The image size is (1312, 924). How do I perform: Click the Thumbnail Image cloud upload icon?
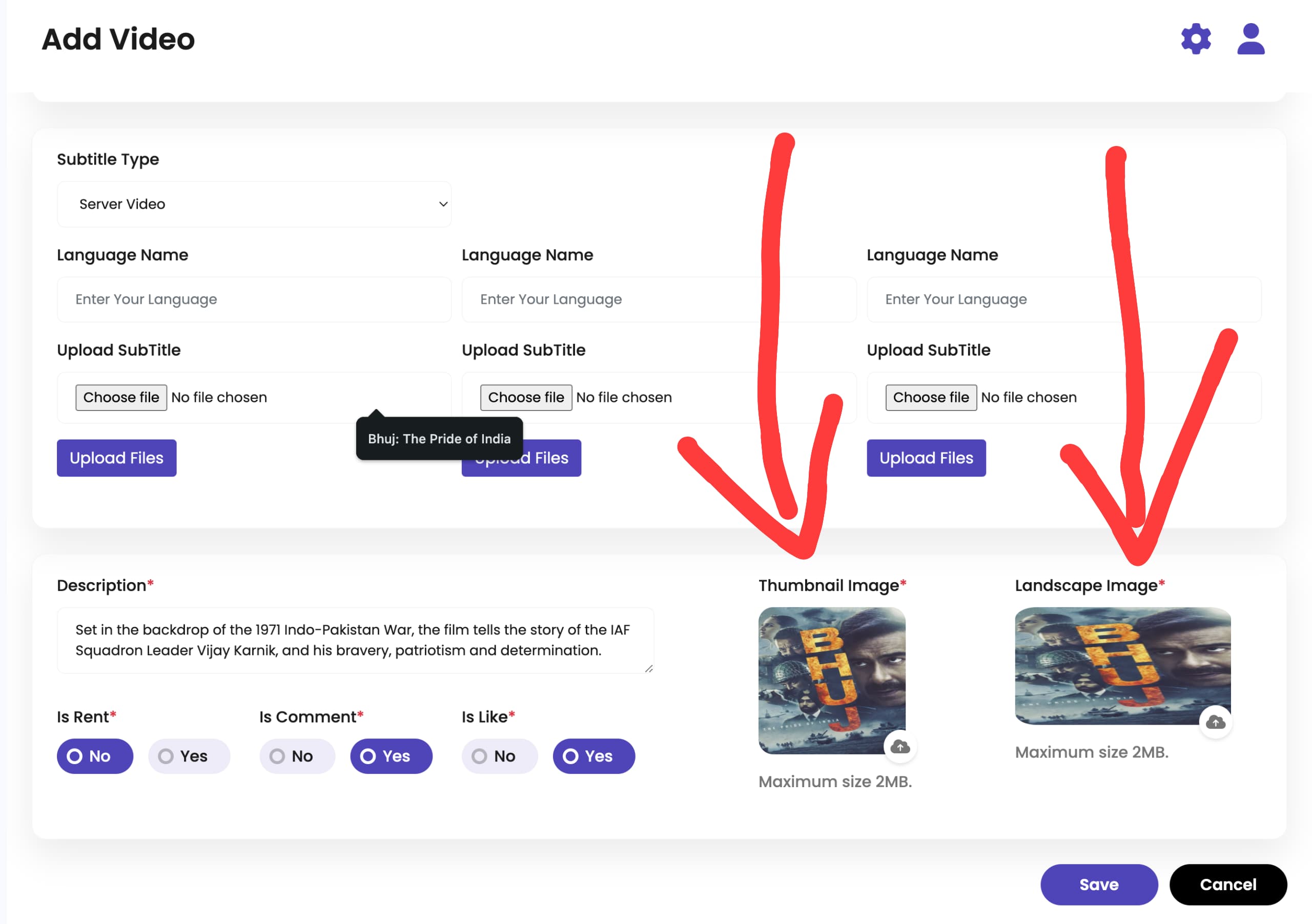click(900, 746)
